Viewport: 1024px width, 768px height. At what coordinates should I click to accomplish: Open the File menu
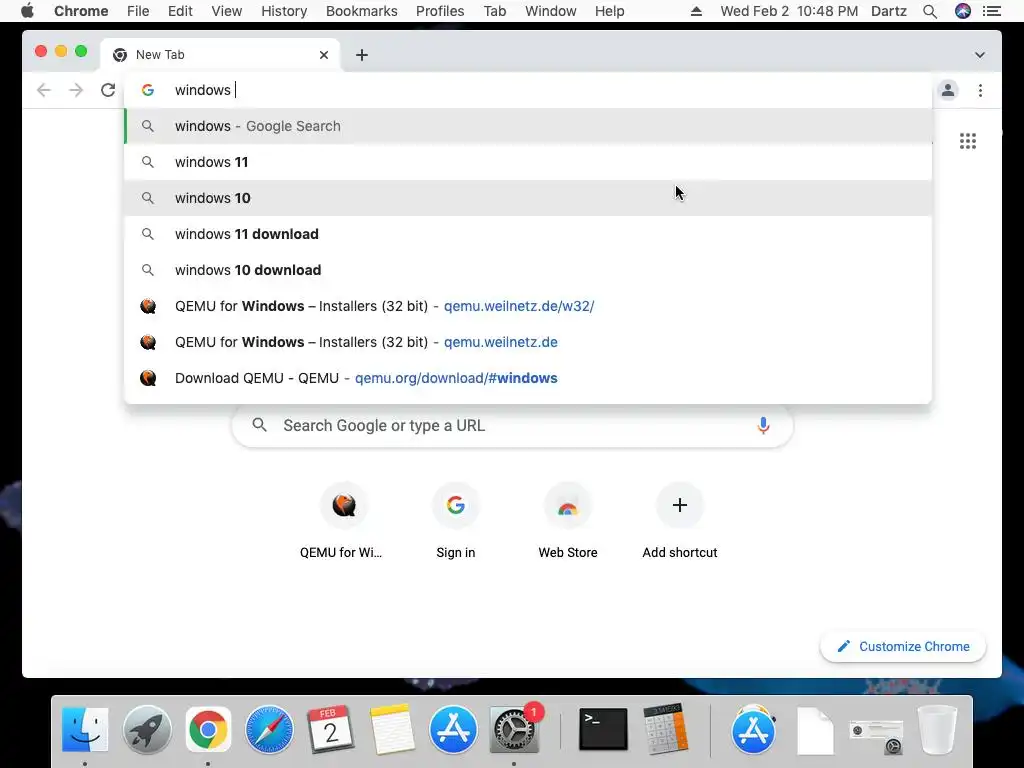pyautogui.click(x=138, y=11)
